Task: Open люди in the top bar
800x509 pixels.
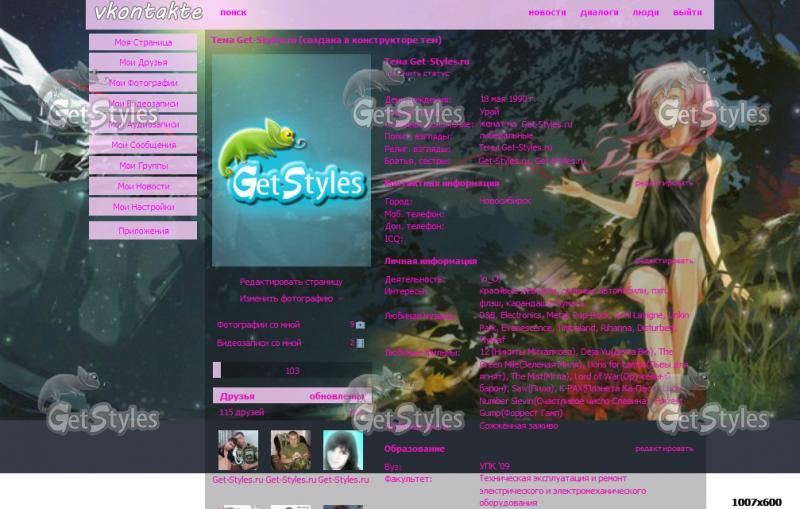Action: 645,12
